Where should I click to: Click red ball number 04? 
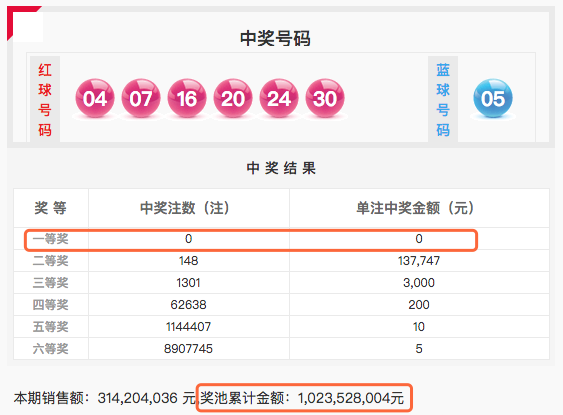pyautogui.click(x=95, y=98)
